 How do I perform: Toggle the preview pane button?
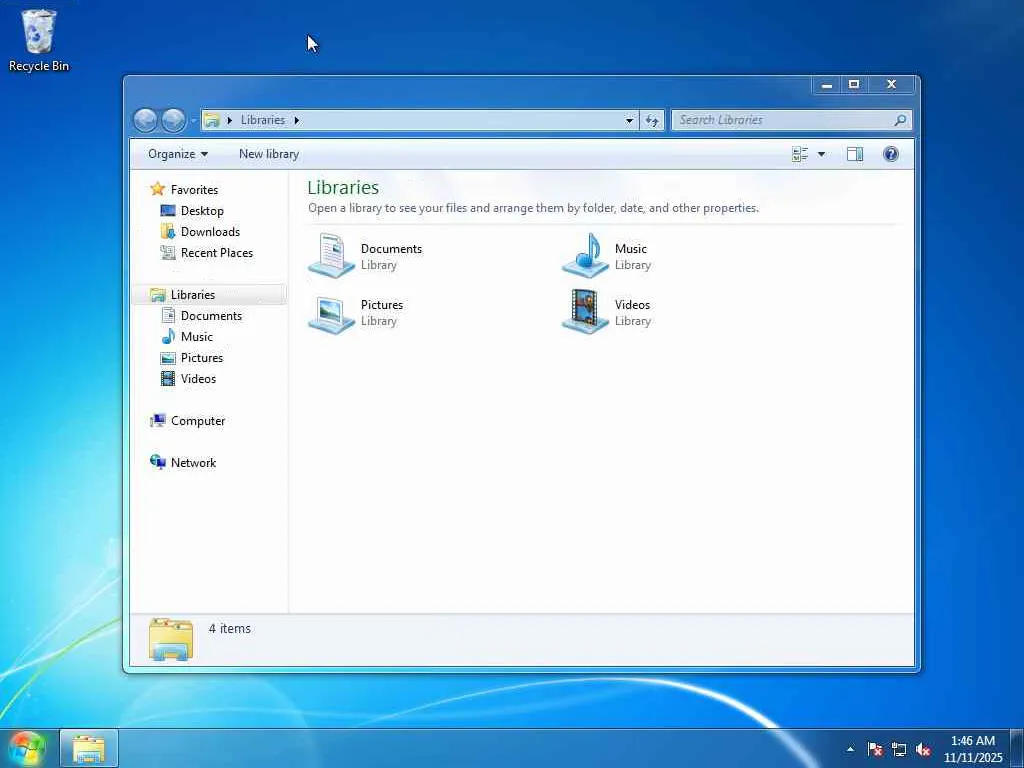click(x=855, y=154)
